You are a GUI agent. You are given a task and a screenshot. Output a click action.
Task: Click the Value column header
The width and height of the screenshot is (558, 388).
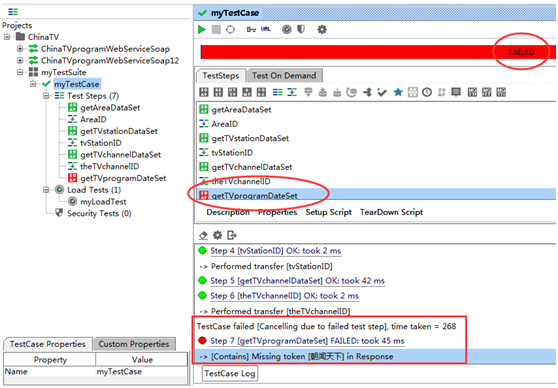[x=142, y=360]
